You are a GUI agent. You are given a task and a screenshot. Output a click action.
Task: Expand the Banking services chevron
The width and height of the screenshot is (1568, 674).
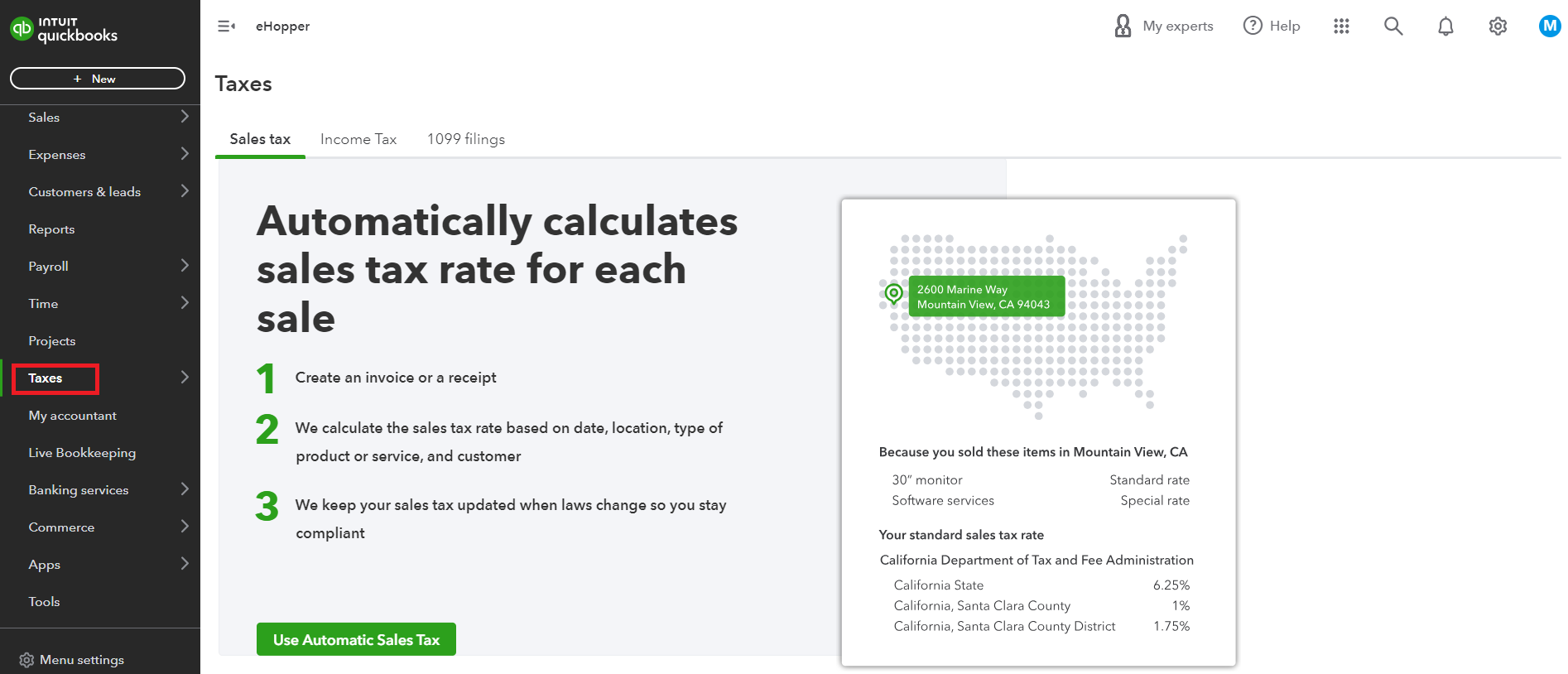(185, 489)
